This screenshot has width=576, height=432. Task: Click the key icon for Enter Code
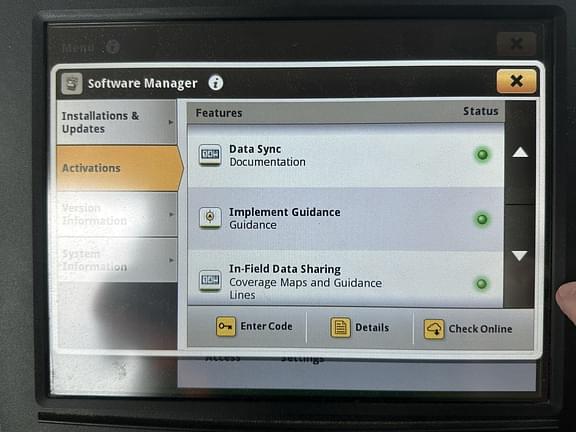coord(226,326)
